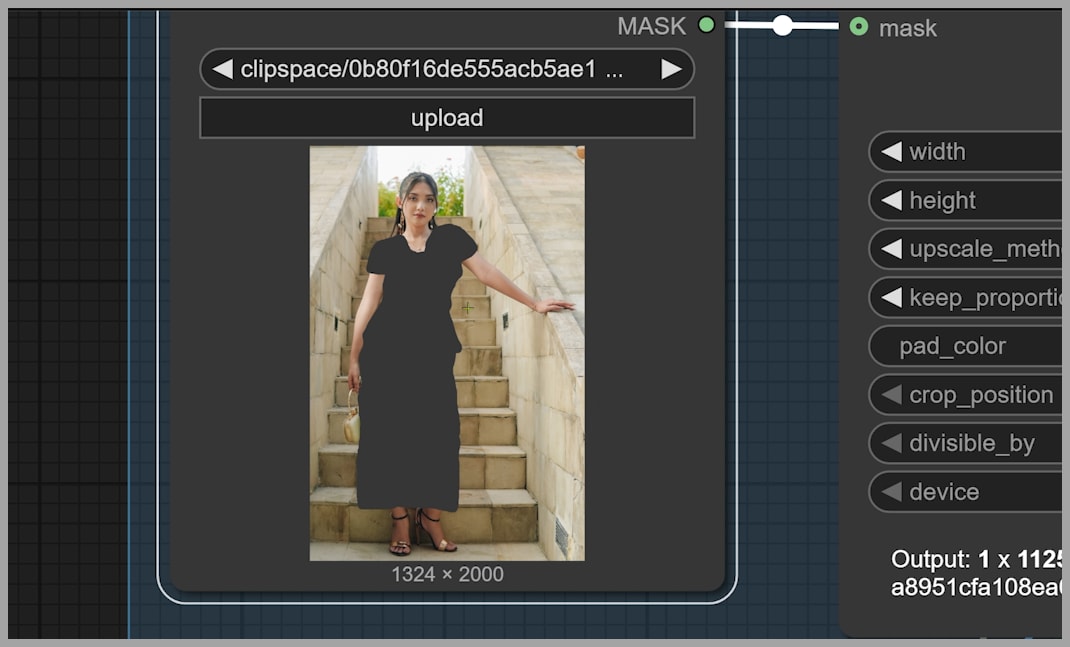The image size is (1070, 647).
Task: Click the left arrow beside crop_position
Action: (x=890, y=395)
